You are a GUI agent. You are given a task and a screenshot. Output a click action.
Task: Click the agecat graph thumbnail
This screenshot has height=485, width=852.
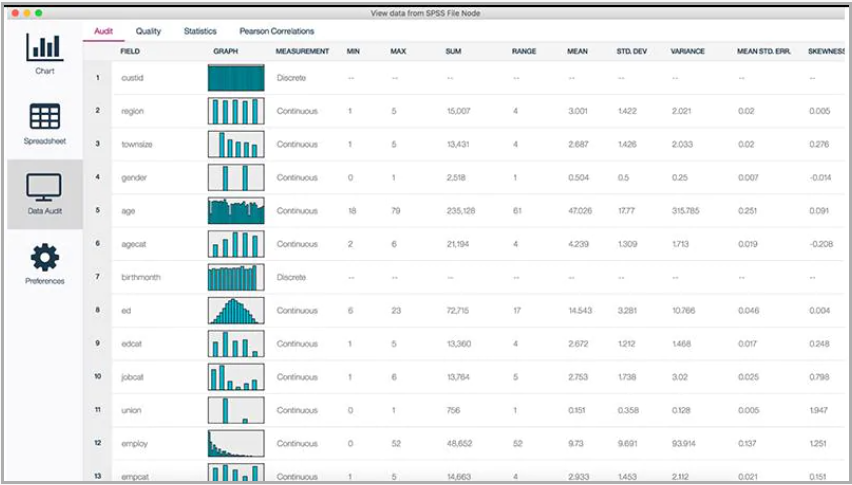236,244
